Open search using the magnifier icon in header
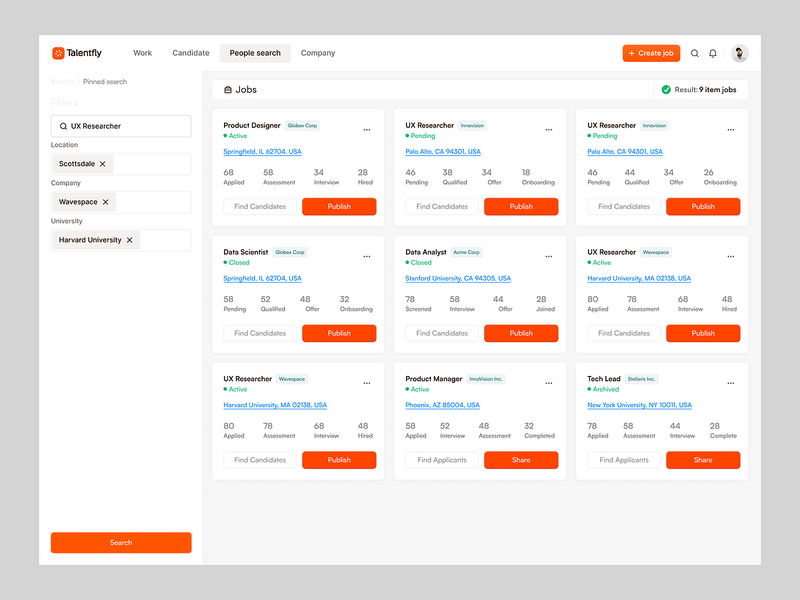The image size is (800, 600). pos(694,53)
